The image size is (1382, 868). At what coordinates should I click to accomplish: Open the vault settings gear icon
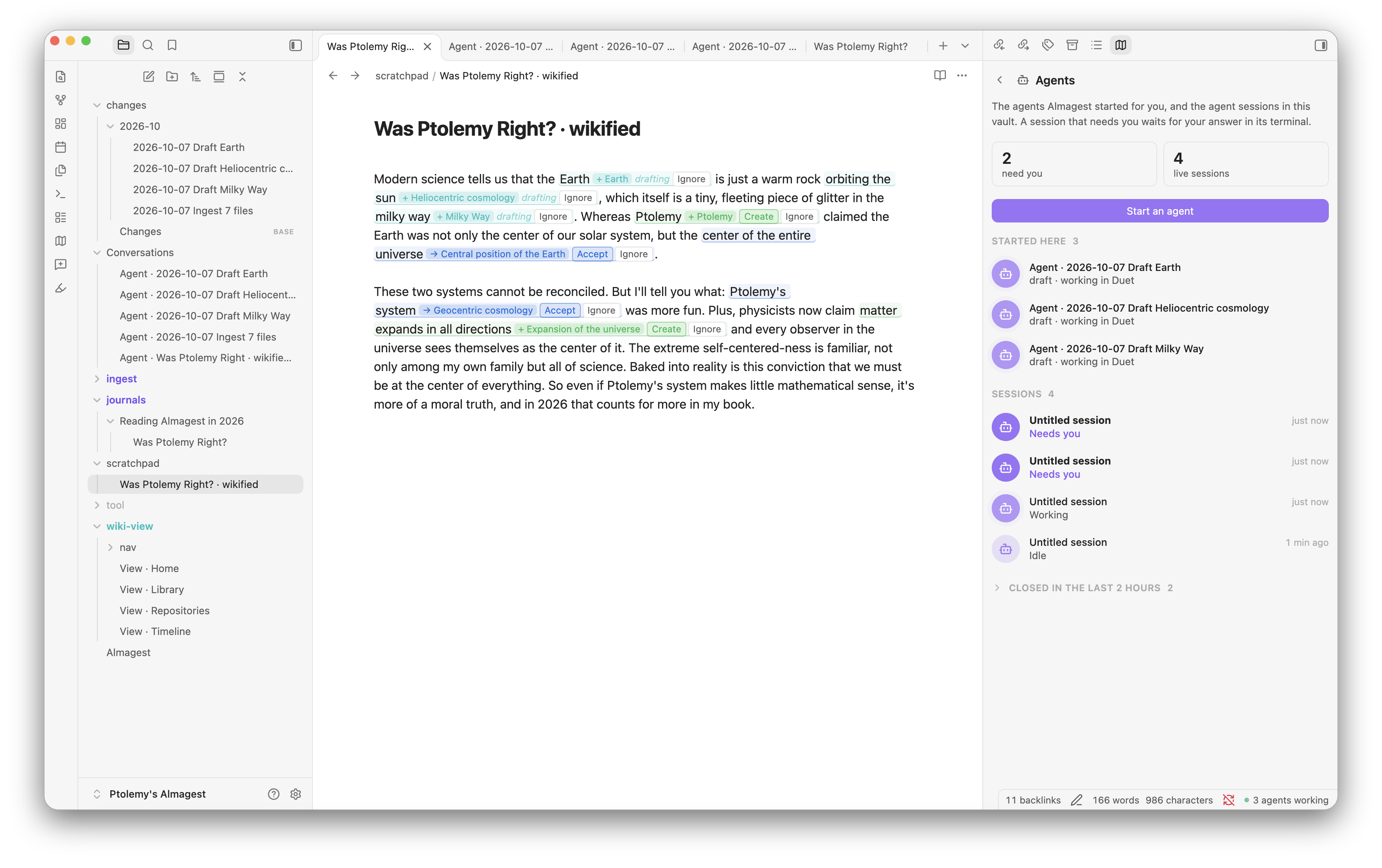click(296, 793)
